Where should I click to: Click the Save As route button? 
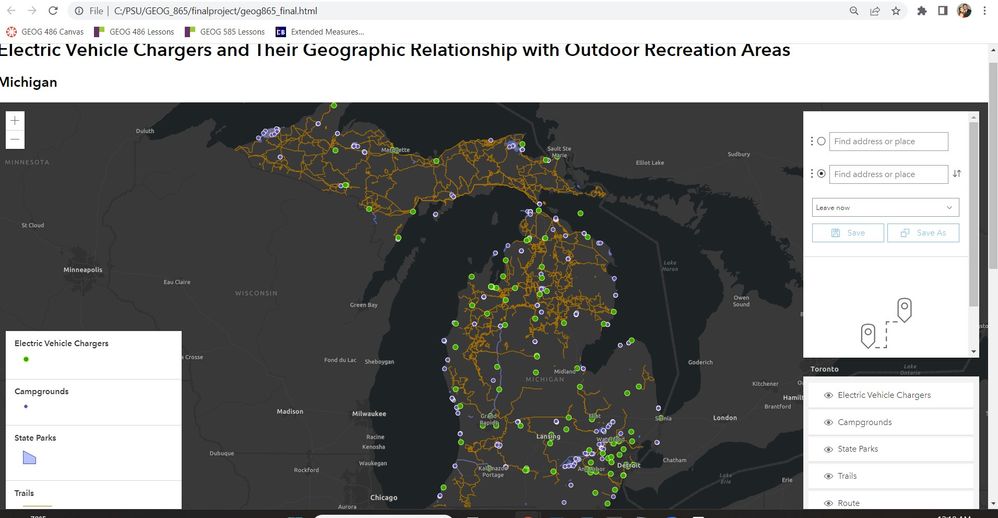pos(923,233)
